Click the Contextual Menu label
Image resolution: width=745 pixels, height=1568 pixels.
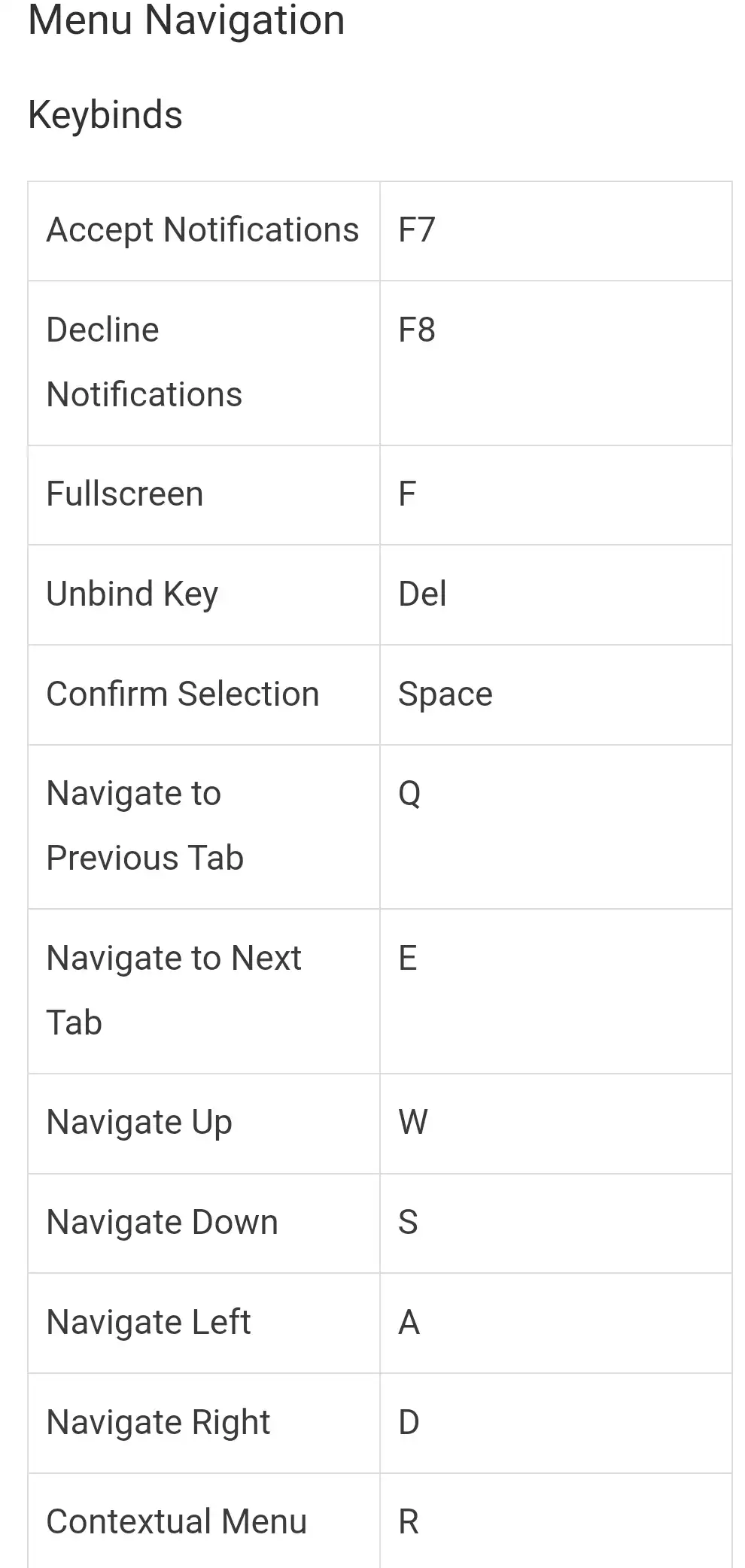point(177,1521)
